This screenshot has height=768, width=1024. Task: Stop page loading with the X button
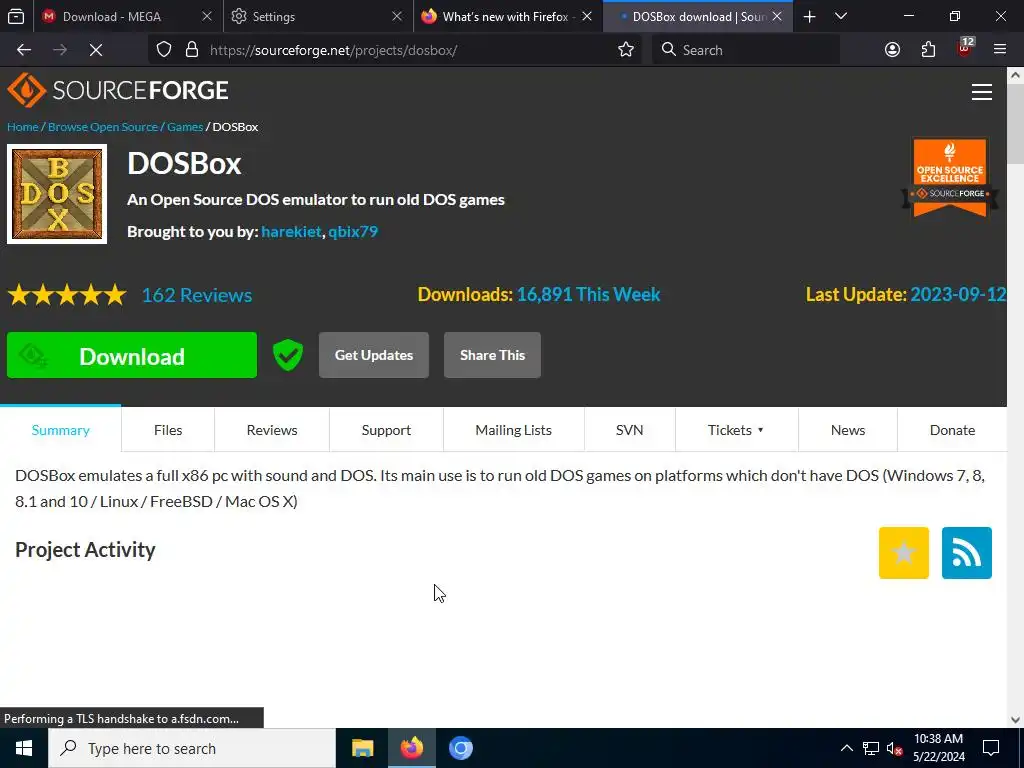point(96,50)
